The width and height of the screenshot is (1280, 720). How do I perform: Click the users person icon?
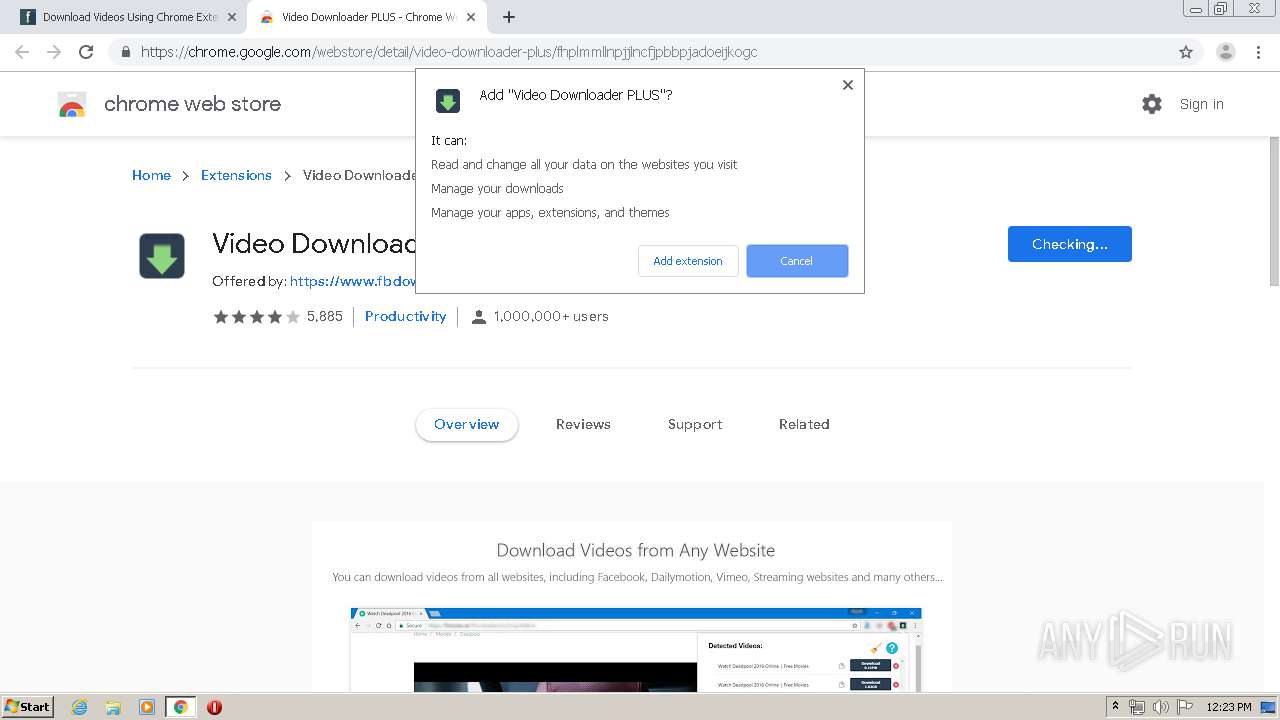click(478, 317)
